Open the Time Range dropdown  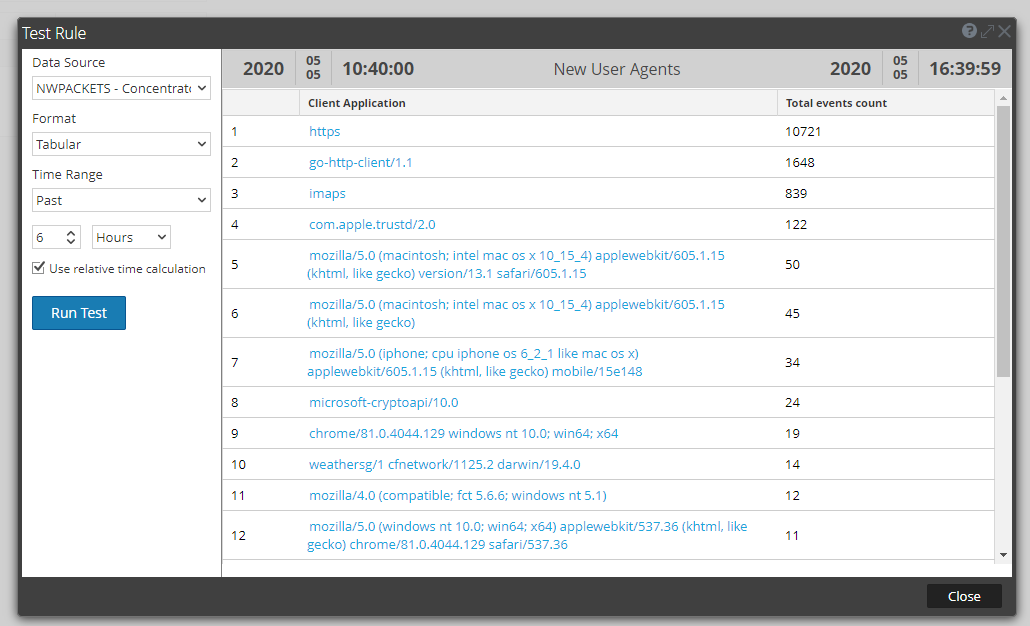[x=121, y=201]
